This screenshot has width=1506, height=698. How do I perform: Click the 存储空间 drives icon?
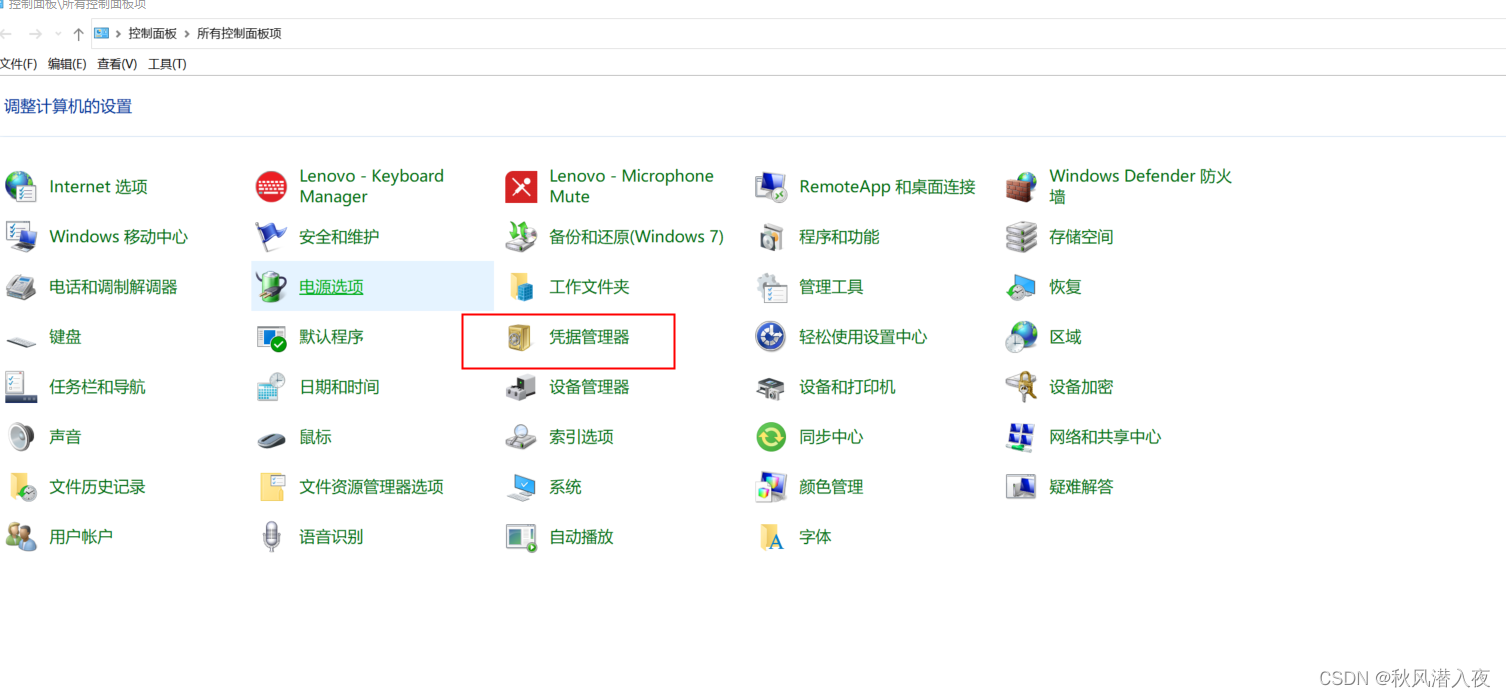1021,236
